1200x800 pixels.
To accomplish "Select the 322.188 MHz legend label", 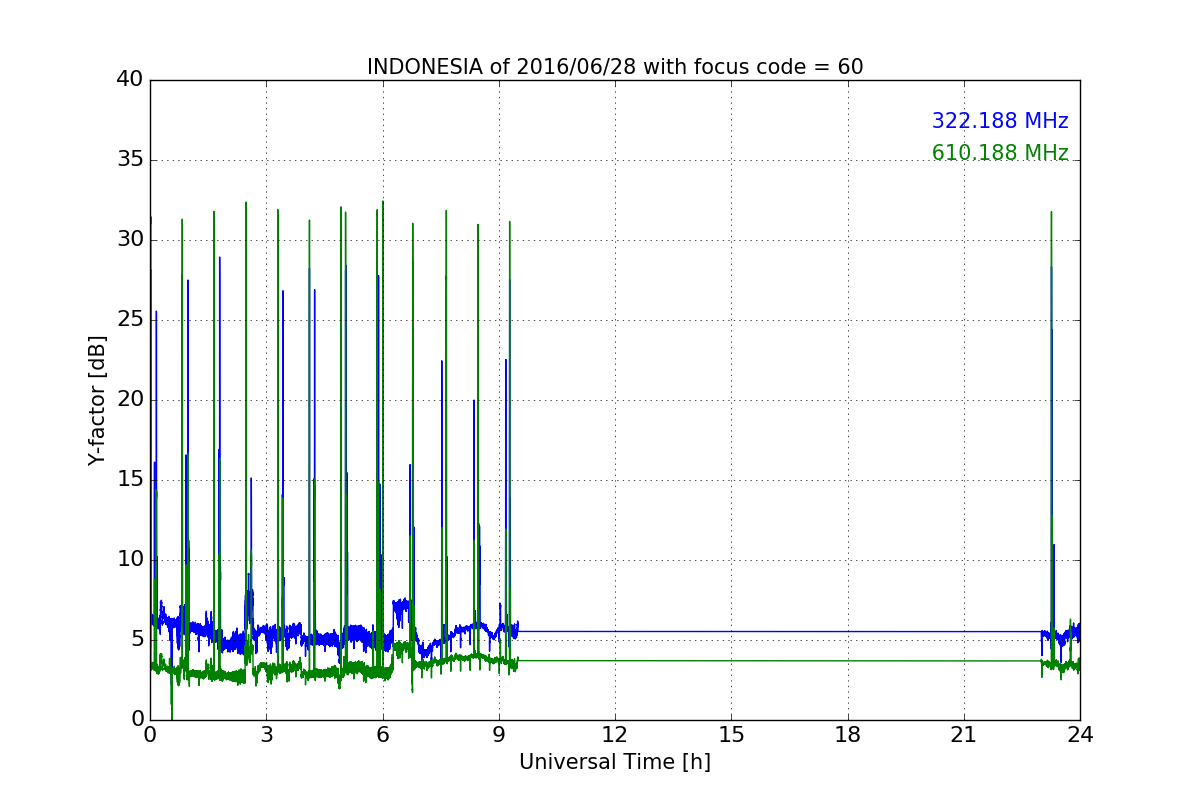I will pos(1000,121).
